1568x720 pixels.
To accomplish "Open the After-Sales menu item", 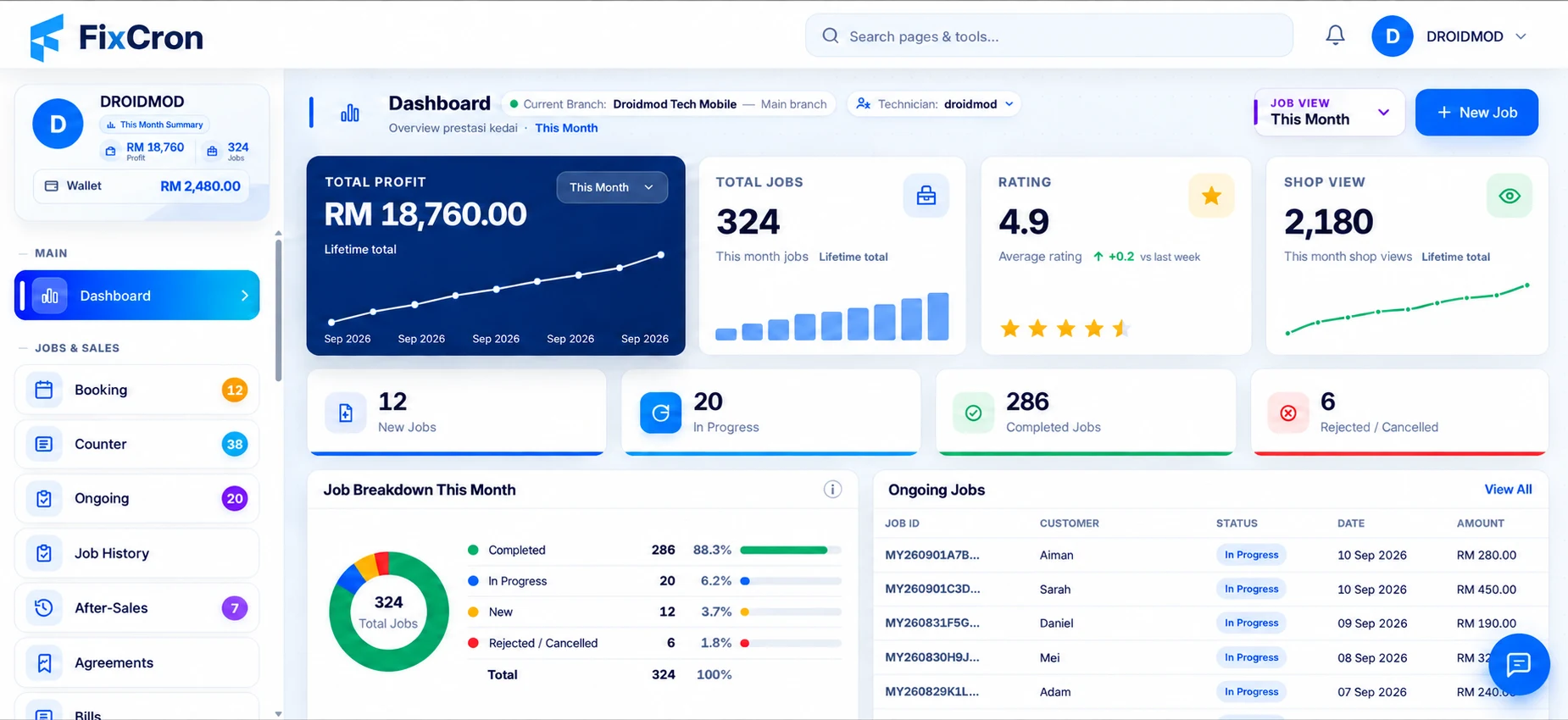I will pos(137,607).
